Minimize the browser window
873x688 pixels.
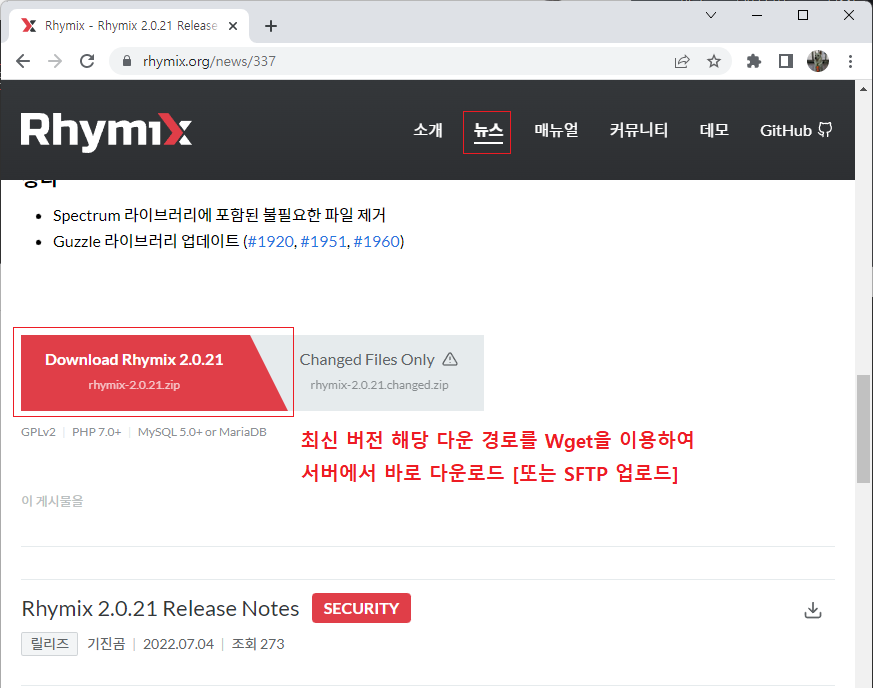point(757,15)
